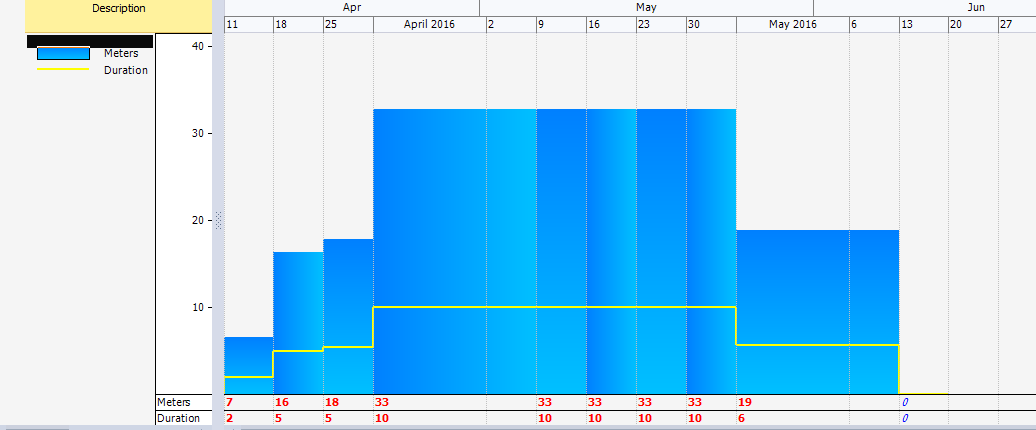Select week 11 in the timescale
The height and width of the screenshot is (430, 1036).
click(x=248, y=24)
